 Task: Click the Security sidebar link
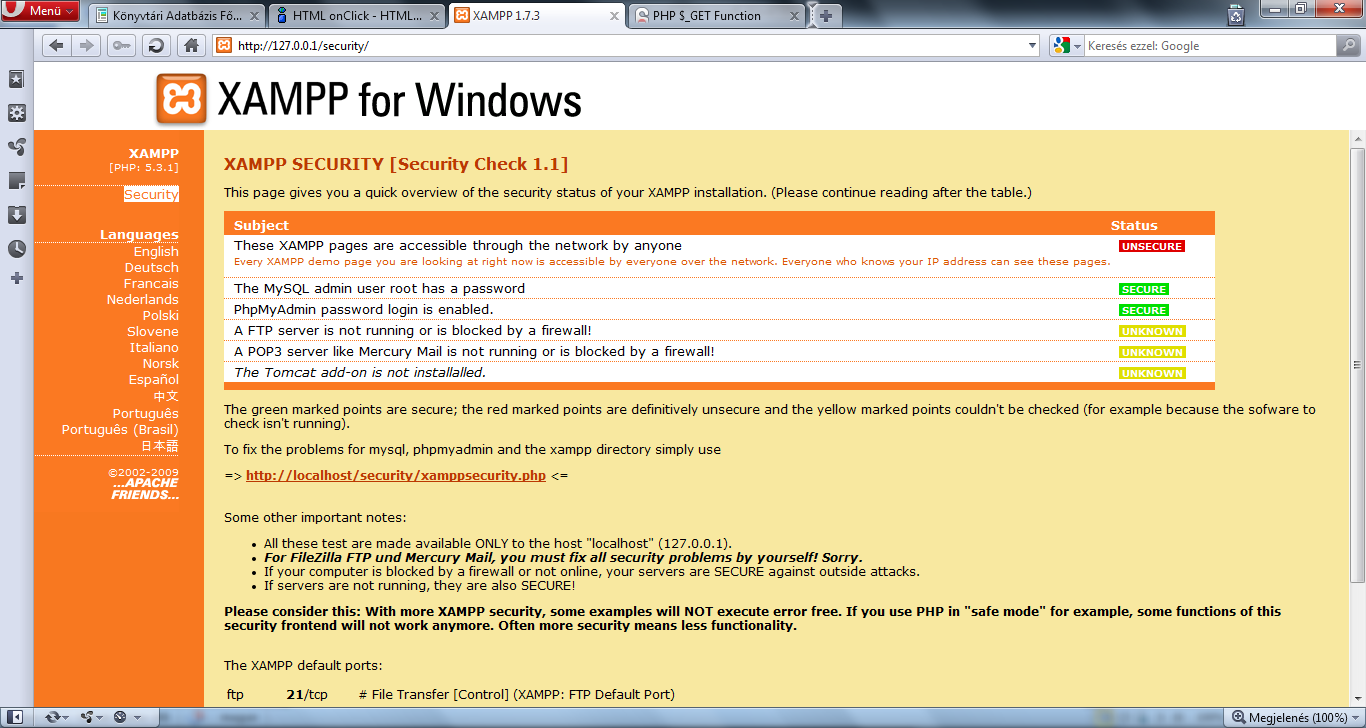[x=151, y=194]
